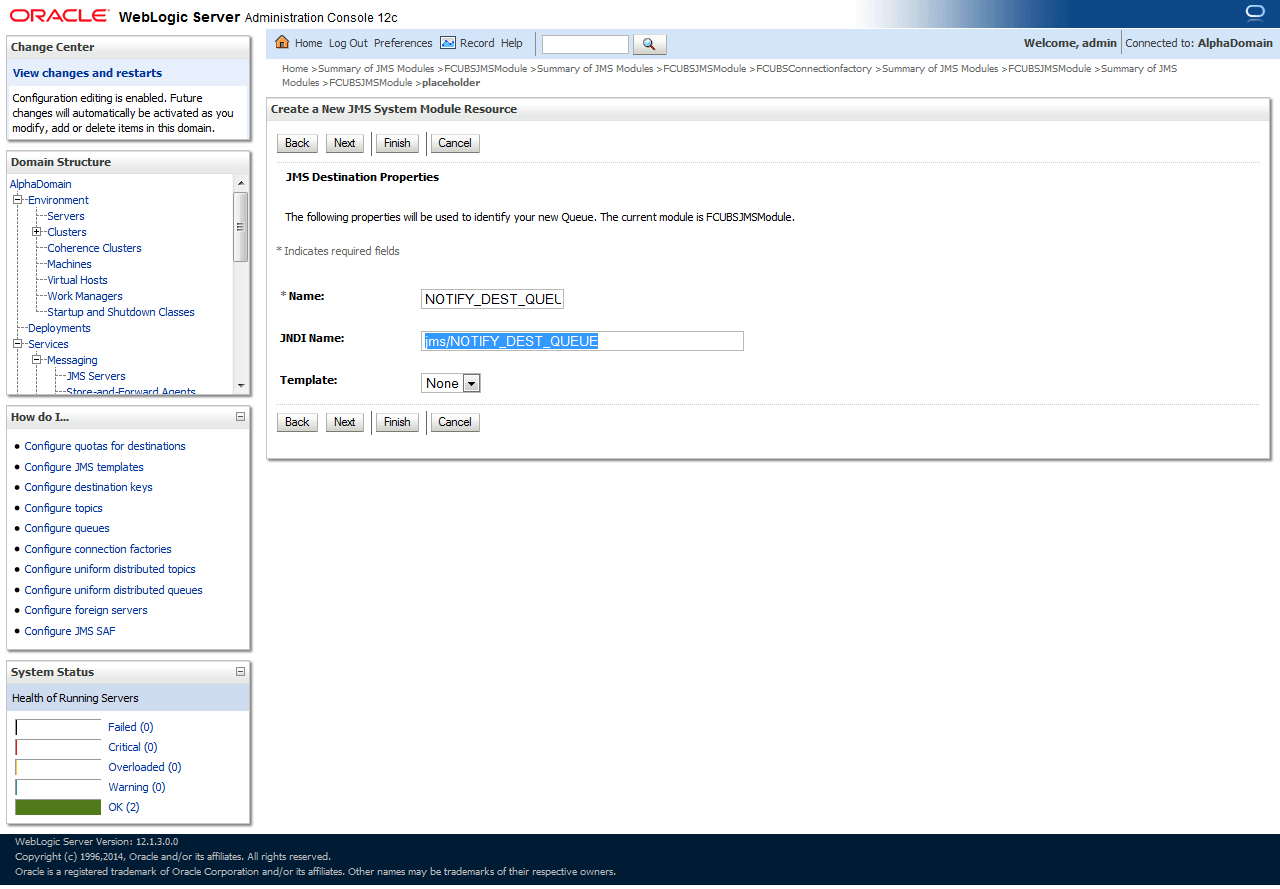The width and height of the screenshot is (1280, 889).
Task: Click Failed (0) server count link
Action: pyautogui.click(x=131, y=727)
